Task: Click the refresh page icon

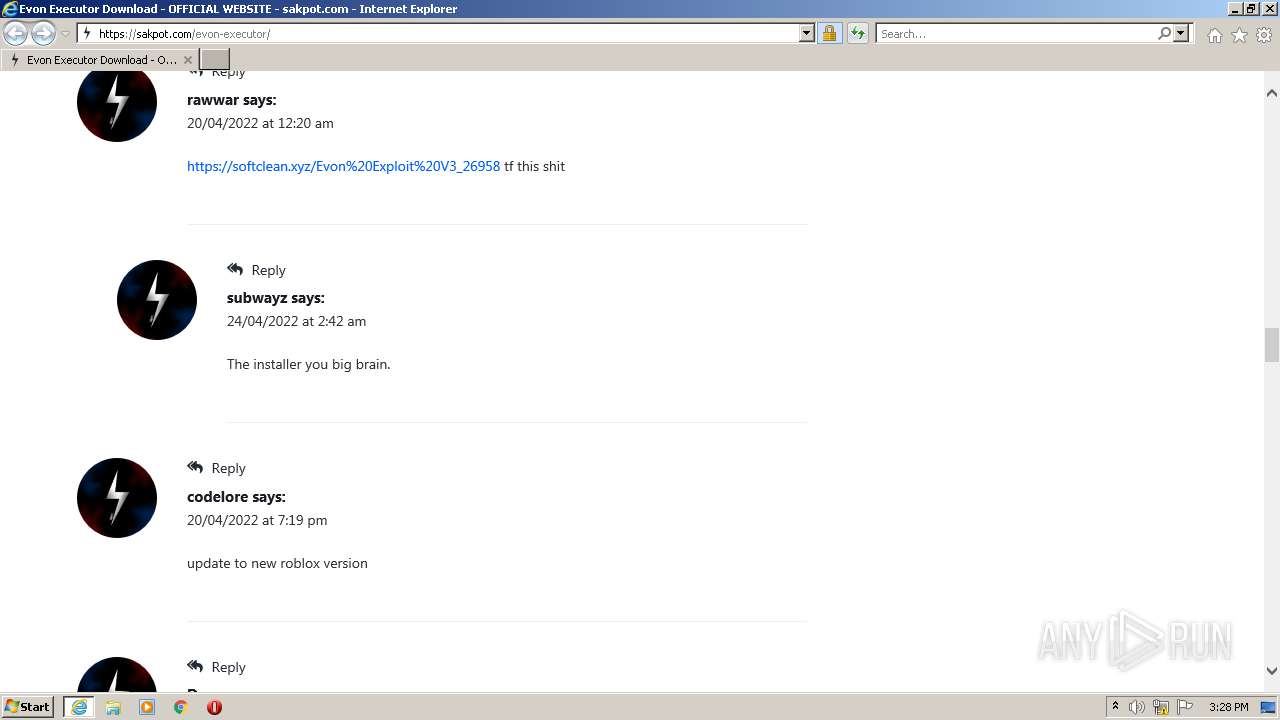Action: pos(857,34)
